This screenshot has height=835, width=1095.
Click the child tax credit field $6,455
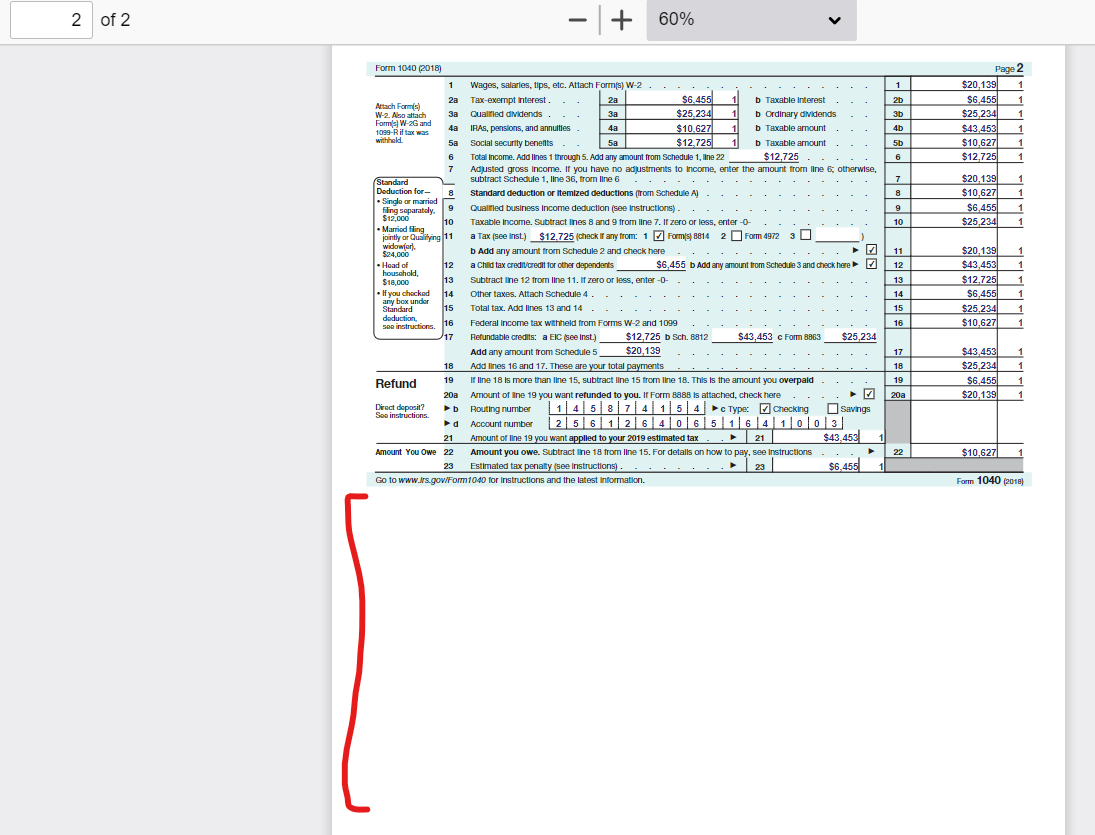(652, 265)
